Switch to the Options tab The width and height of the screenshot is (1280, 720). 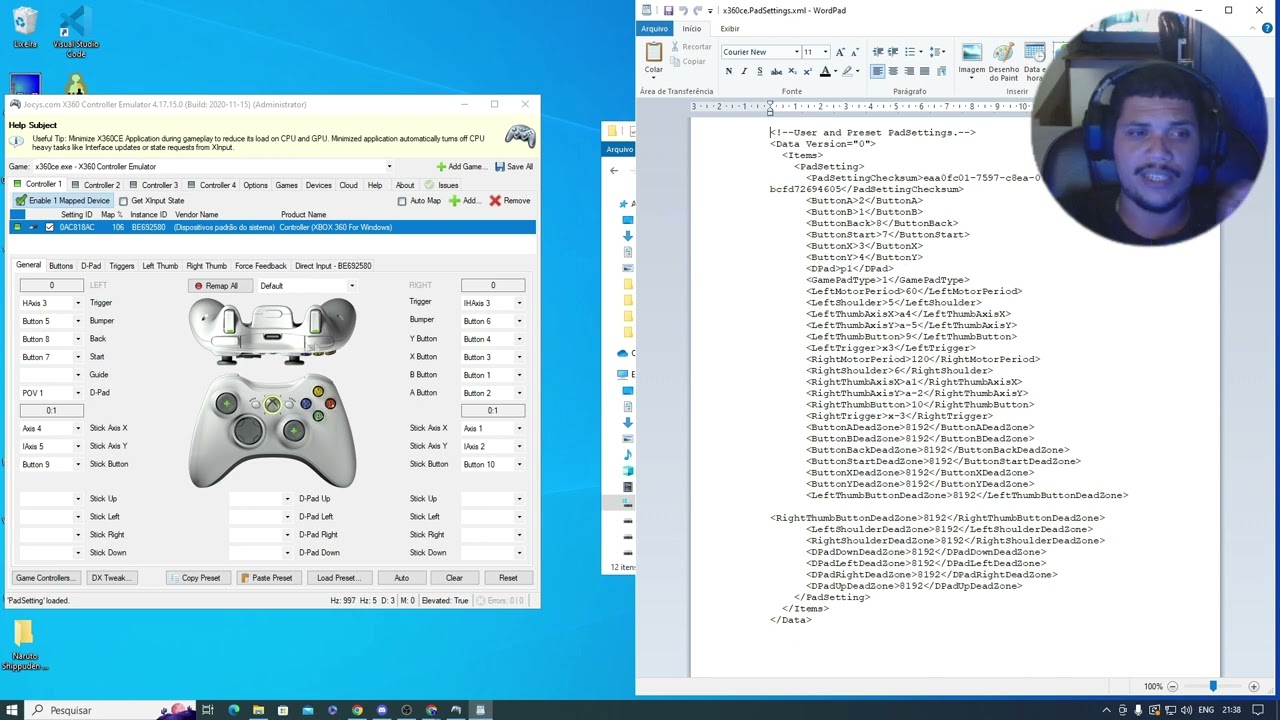(255, 185)
